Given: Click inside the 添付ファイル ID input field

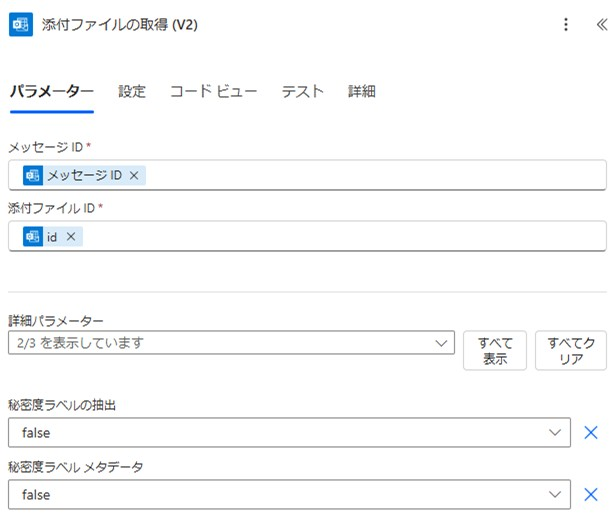Looking at the screenshot, I should click(307, 236).
